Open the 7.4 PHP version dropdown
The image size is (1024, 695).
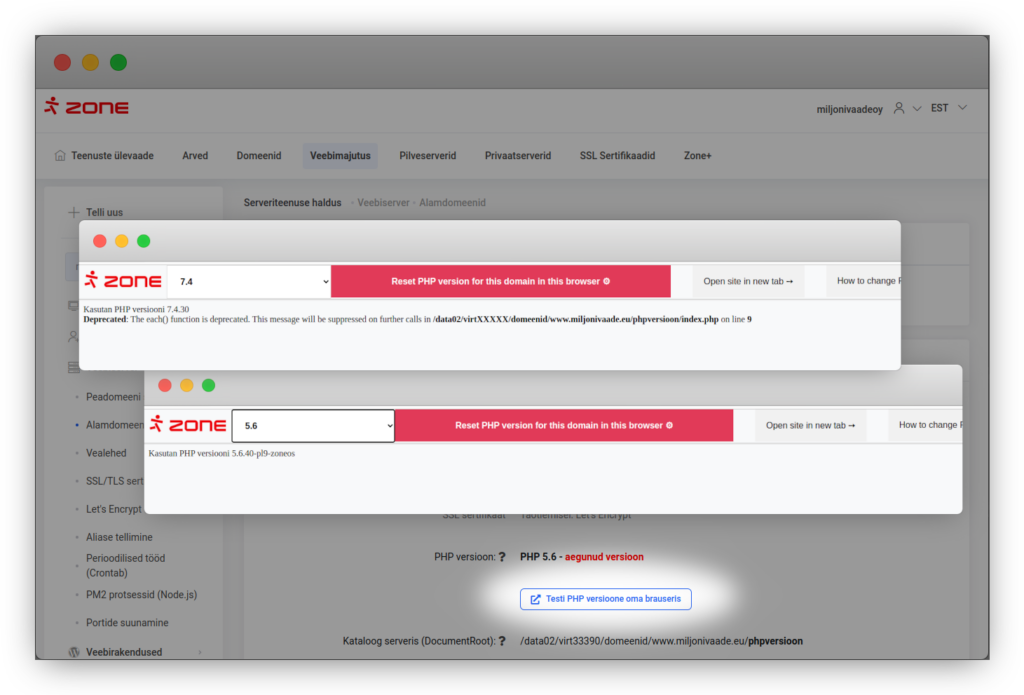click(249, 282)
